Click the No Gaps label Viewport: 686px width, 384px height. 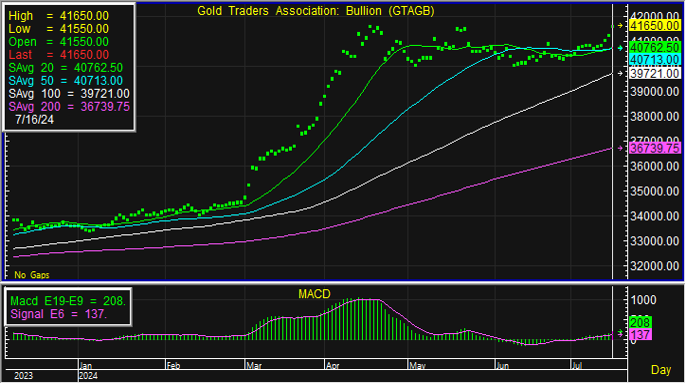[x=32, y=275]
